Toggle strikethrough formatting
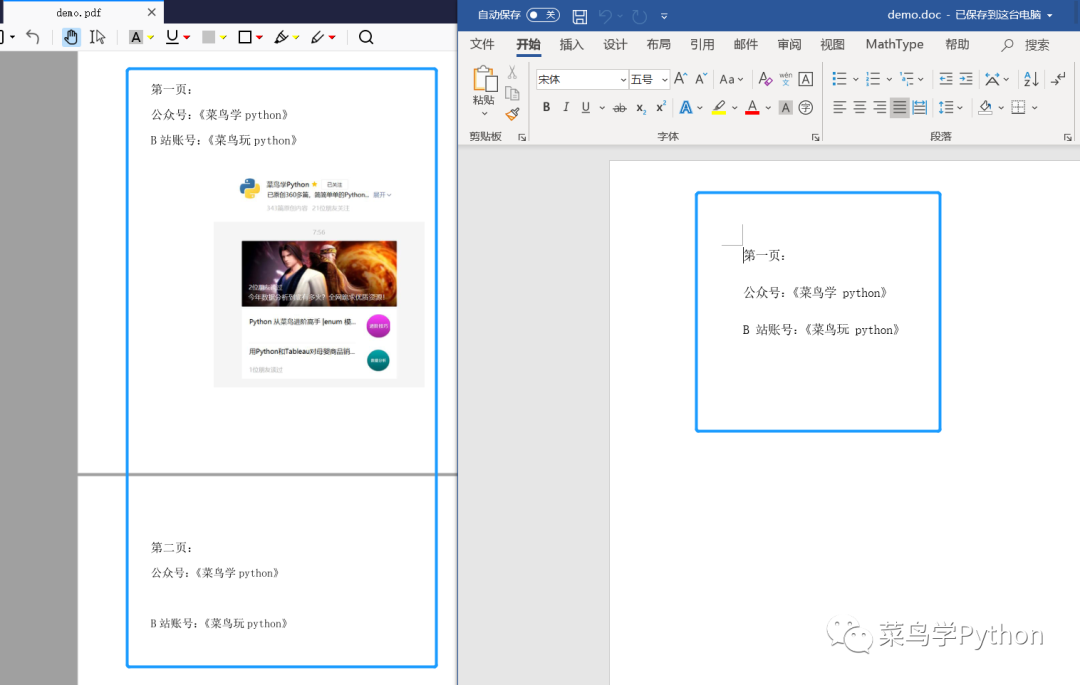 pos(619,107)
